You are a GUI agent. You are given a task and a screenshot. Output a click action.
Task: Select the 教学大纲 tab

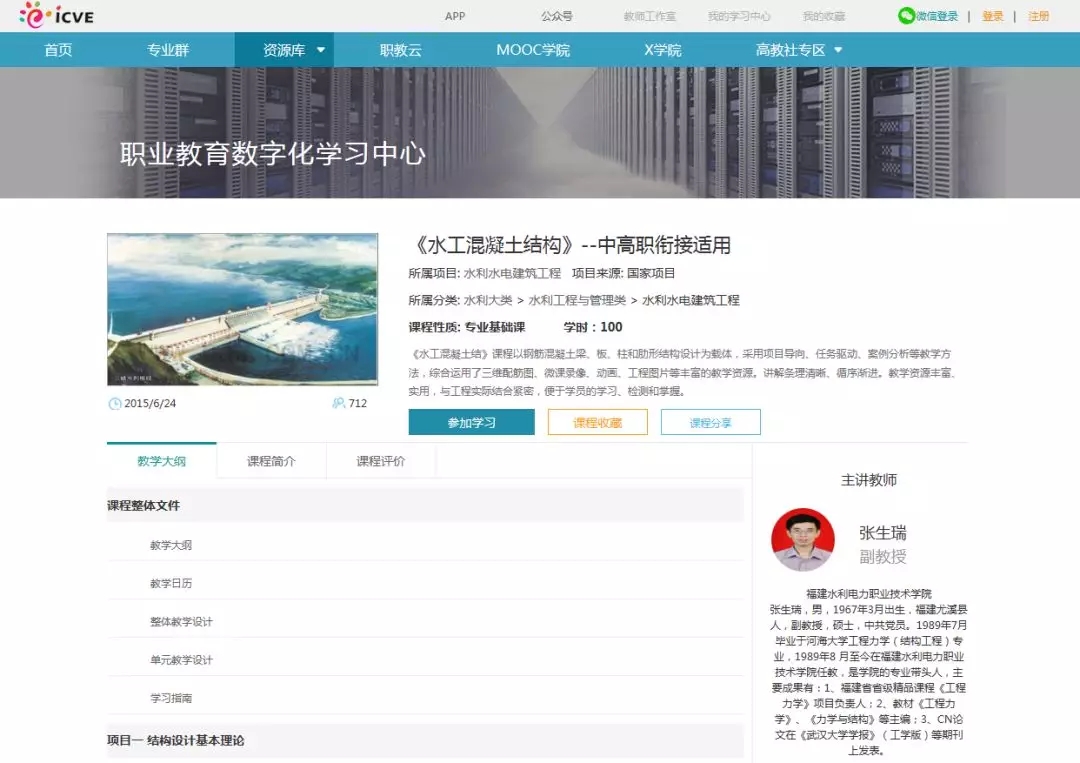(x=161, y=461)
